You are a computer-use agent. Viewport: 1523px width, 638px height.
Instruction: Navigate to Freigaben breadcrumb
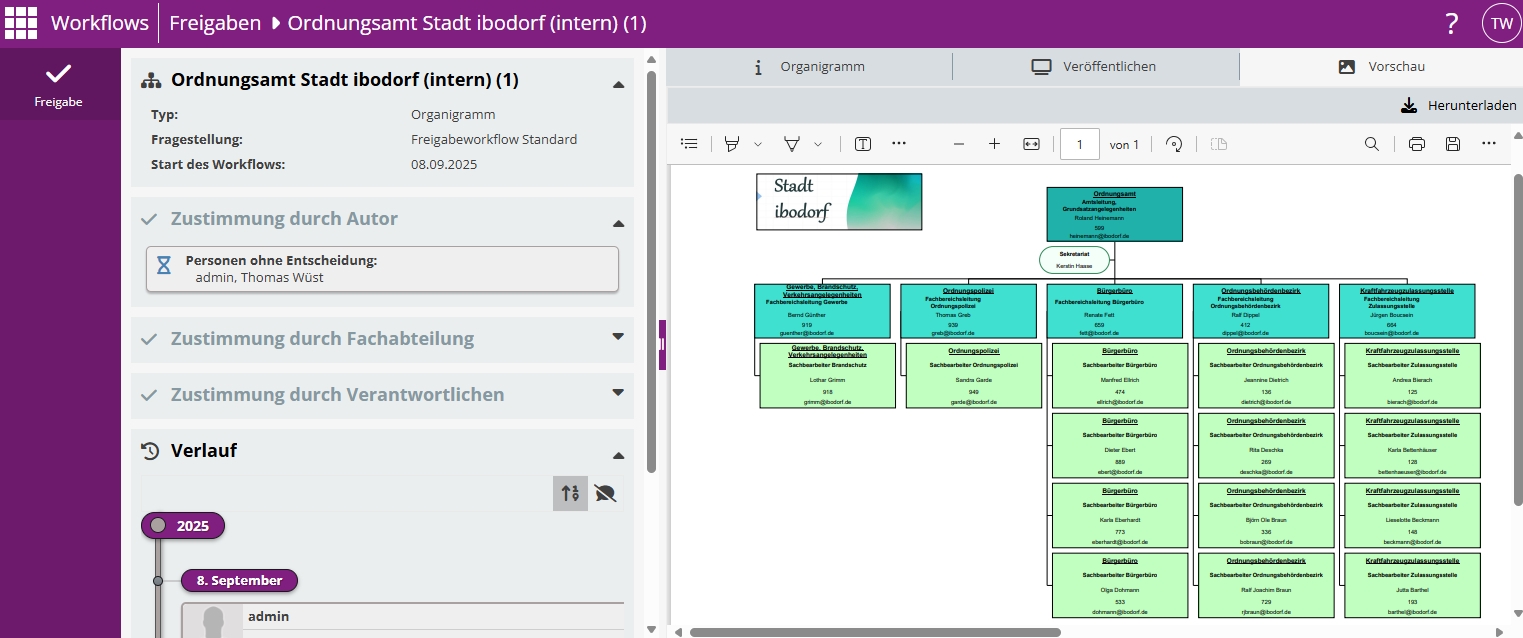[x=215, y=23]
